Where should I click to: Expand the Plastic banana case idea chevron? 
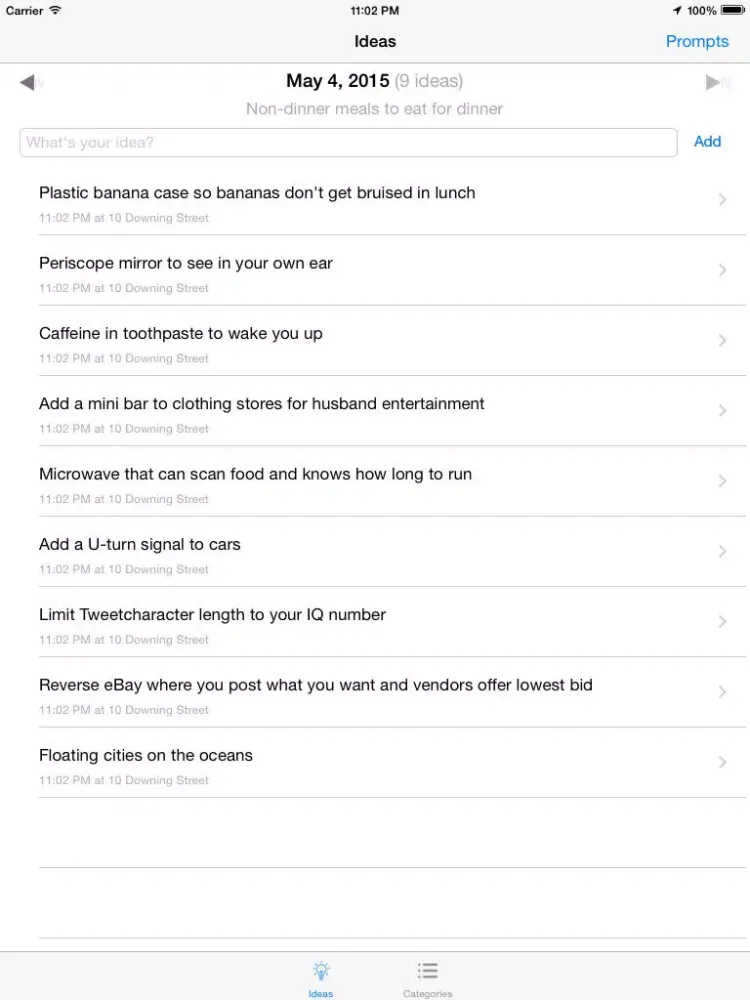(x=722, y=200)
